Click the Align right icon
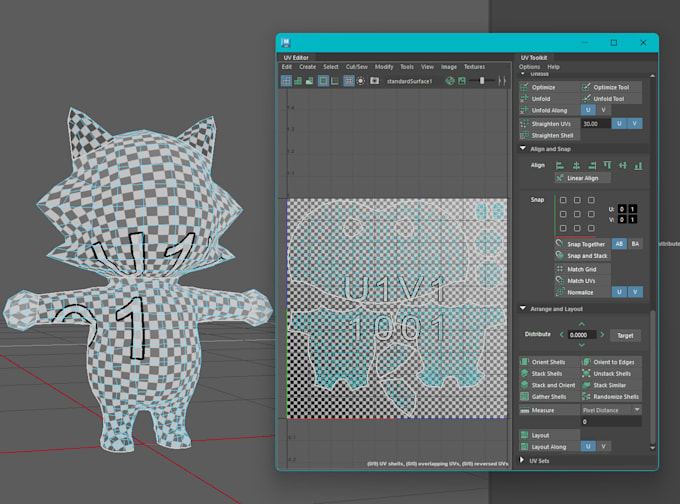The width and height of the screenshot is (680, 504). tap(592, 165)
